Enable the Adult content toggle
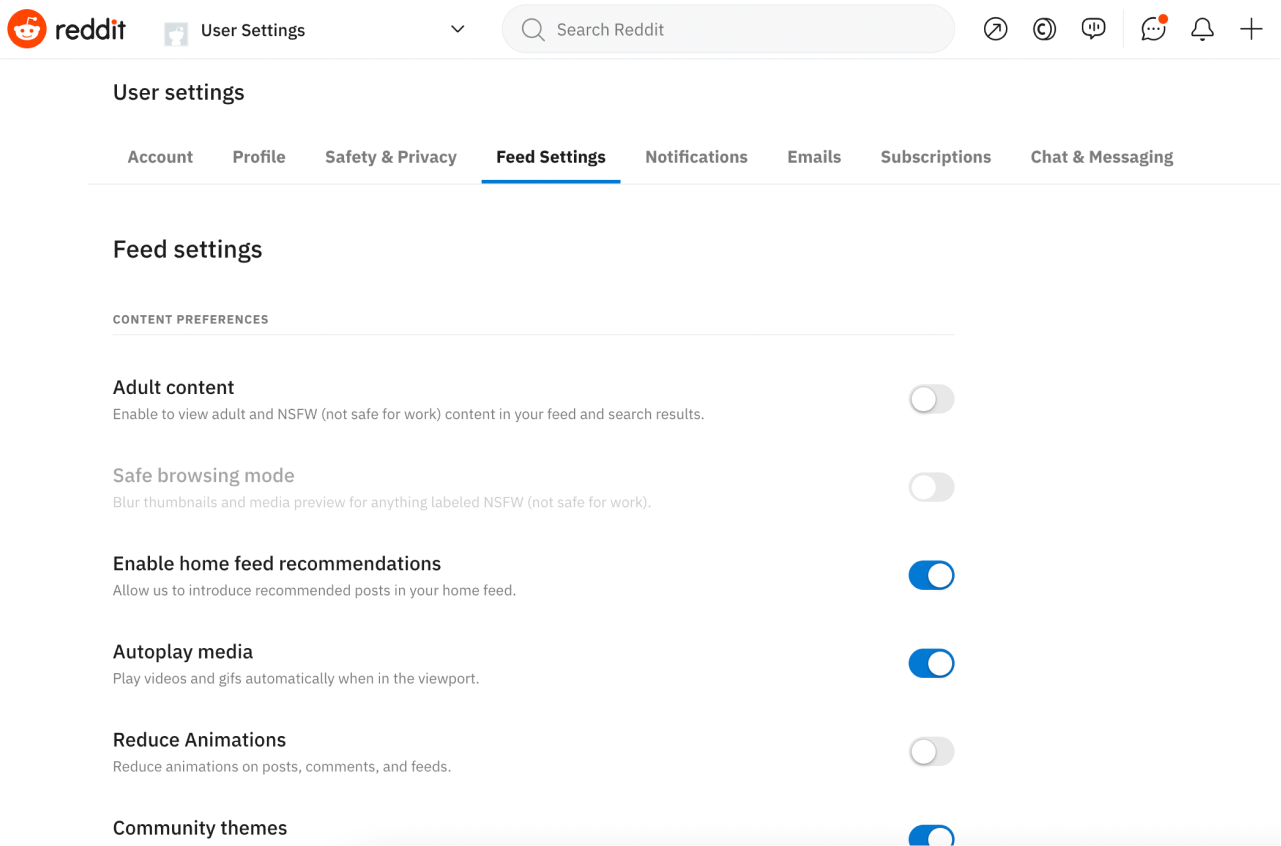 (931, 400)
